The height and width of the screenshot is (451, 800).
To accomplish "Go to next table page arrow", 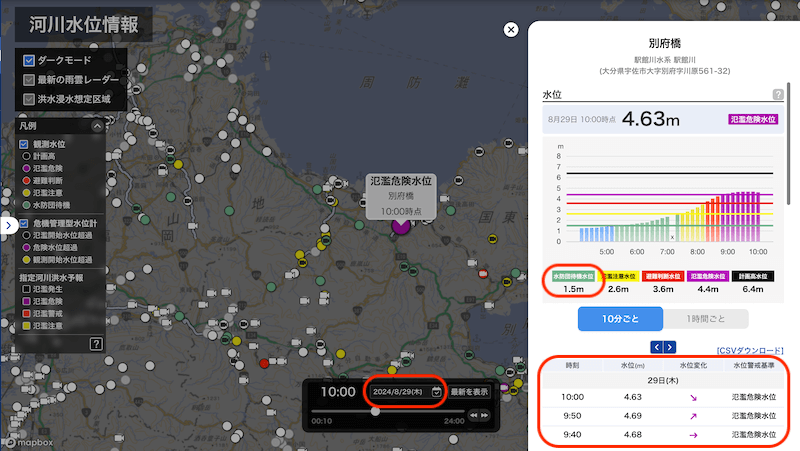I will pos(669,347).
